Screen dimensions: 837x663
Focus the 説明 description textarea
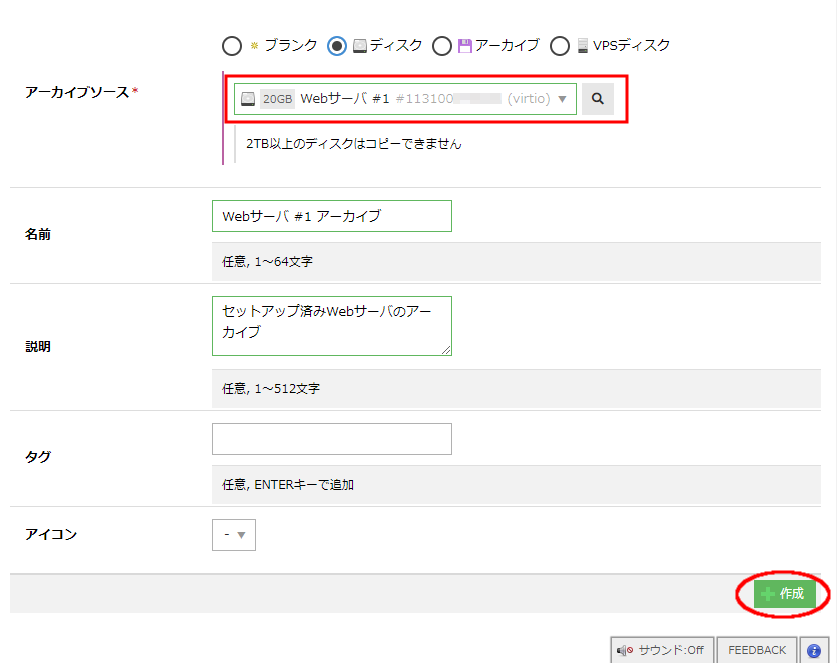coord(331,325)
